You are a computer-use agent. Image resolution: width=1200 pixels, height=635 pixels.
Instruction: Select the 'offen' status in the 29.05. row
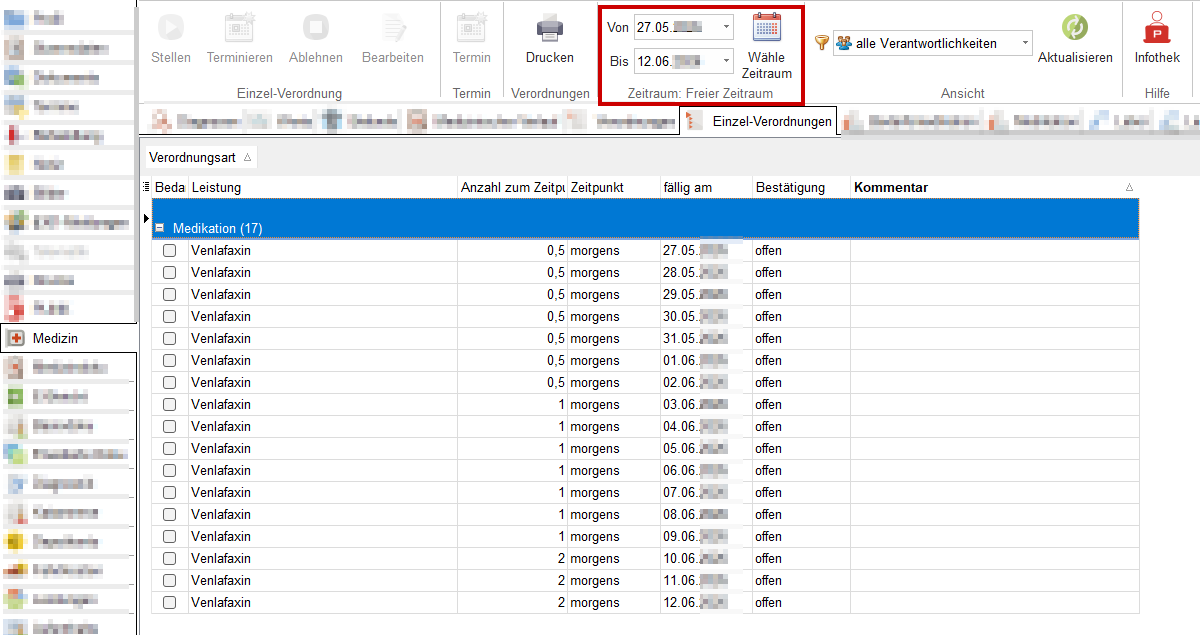click(x=769, y=295)
